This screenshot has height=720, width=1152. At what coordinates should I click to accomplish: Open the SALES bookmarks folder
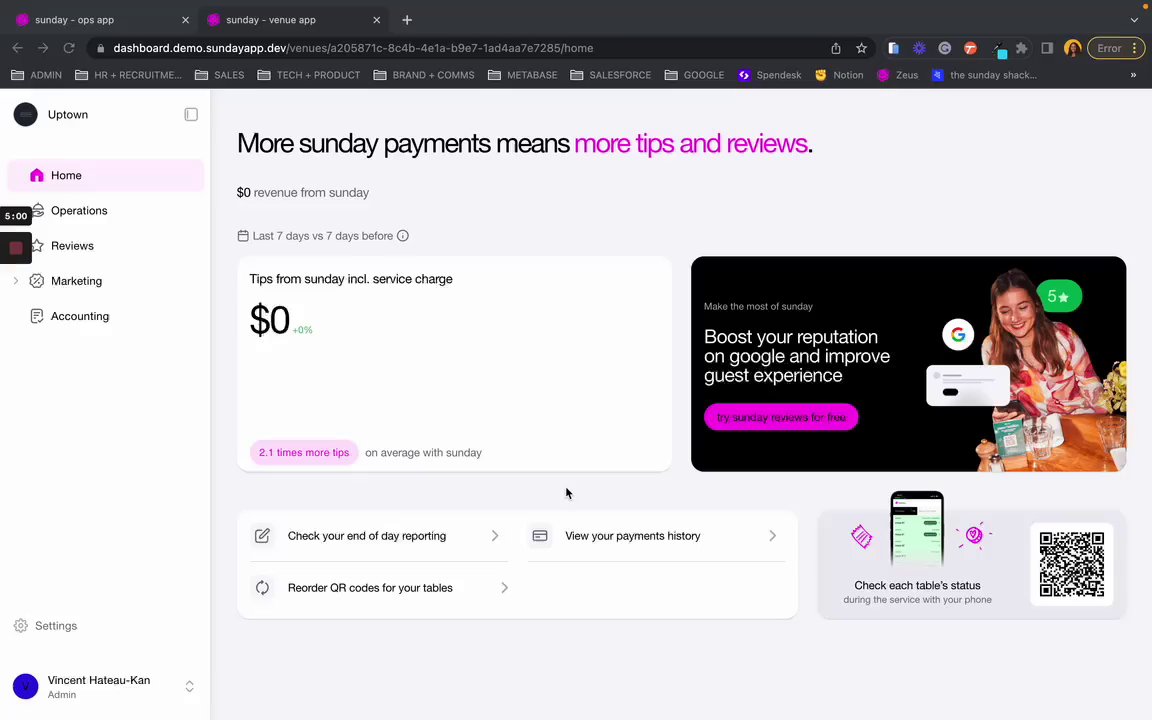pyautogui.click(x=220, y=75)
